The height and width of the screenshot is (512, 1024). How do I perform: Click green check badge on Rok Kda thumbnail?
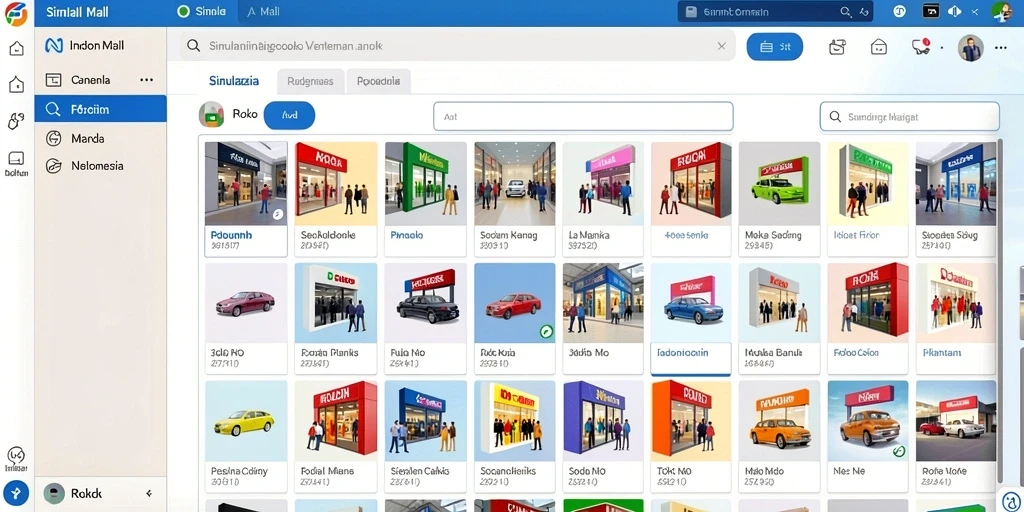click(x=546, y=332)
